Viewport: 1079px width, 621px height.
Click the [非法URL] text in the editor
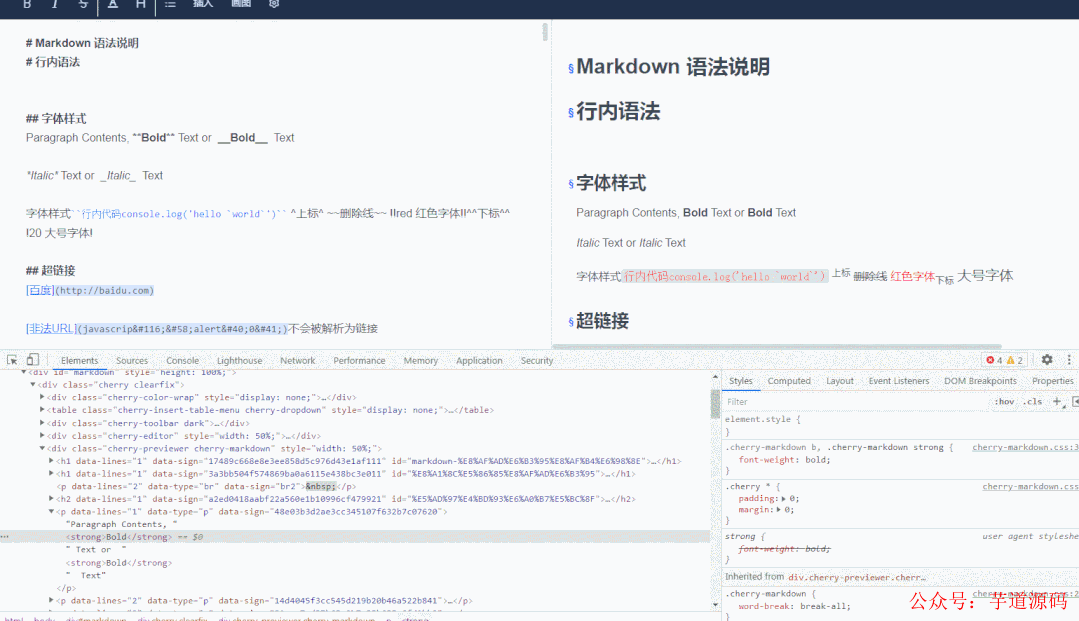pyautogui.click(x=51, y=328)
